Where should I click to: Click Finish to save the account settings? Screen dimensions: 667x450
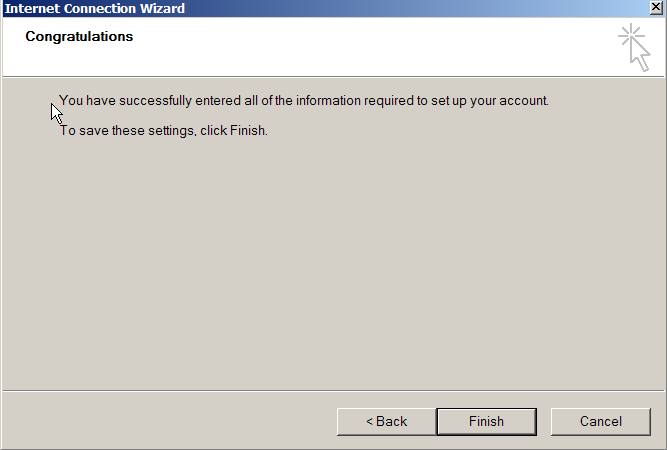487,422
